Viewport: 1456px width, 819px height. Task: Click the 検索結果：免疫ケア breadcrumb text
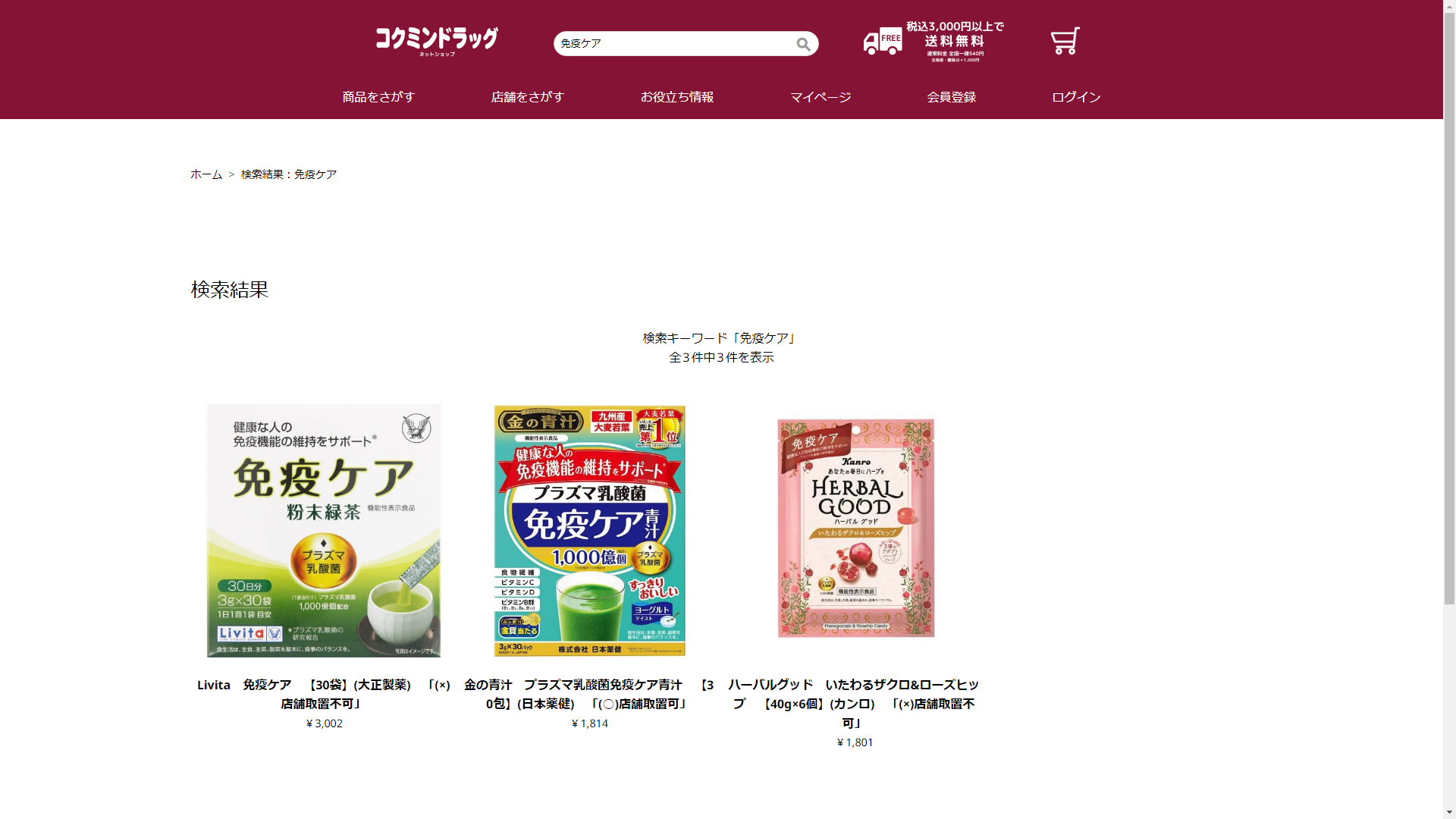(x=289, y=174)
